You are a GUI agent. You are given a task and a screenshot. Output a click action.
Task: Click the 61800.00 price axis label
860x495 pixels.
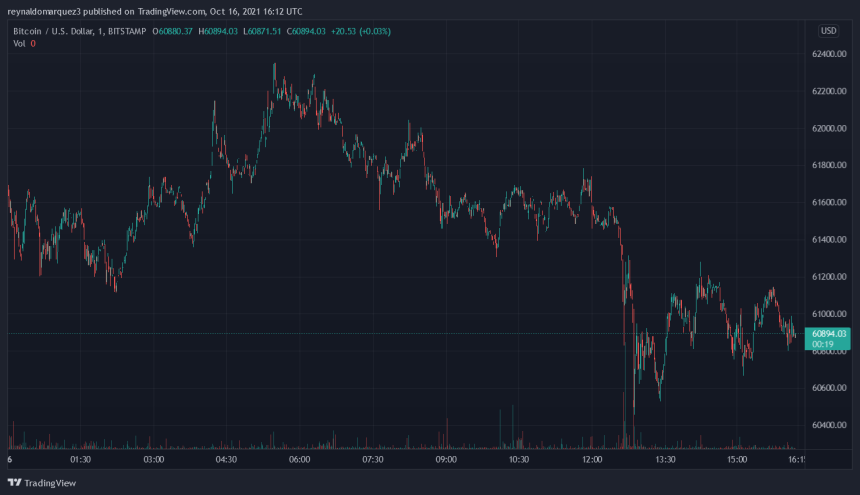(x=829, y=165)
